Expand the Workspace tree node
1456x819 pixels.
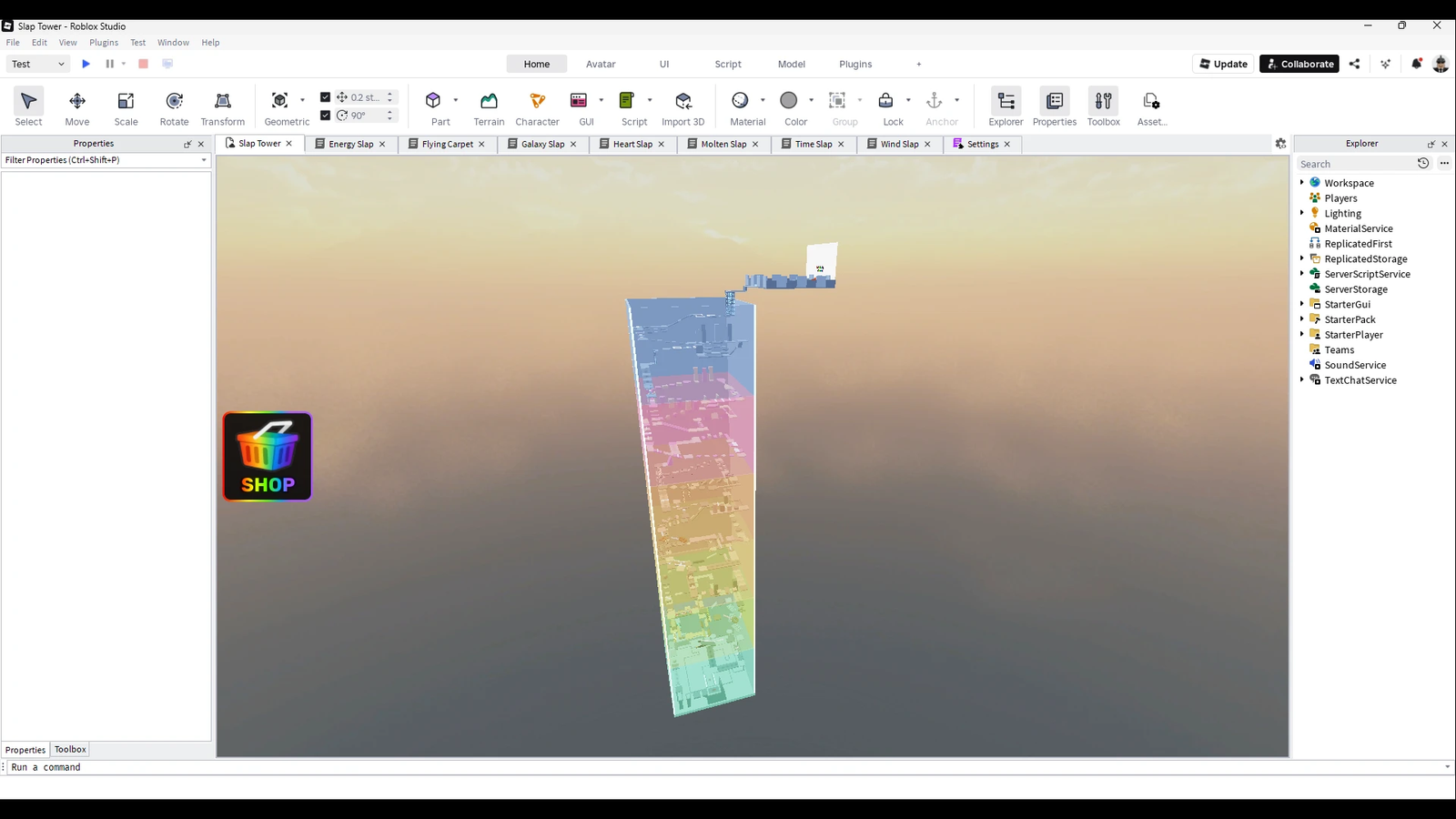click(x=1302, y=183)
